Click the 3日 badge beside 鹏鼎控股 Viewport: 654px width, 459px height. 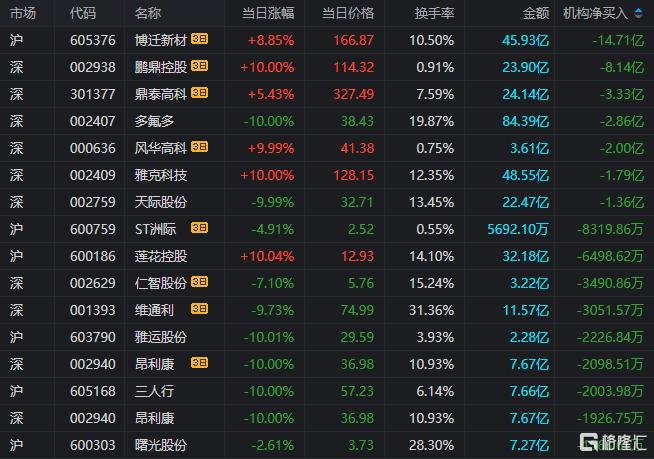click(199, 66)
